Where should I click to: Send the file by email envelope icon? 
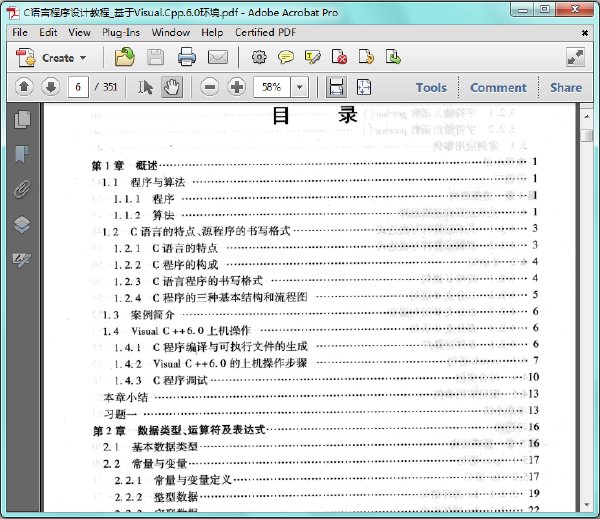pos(218,57)
